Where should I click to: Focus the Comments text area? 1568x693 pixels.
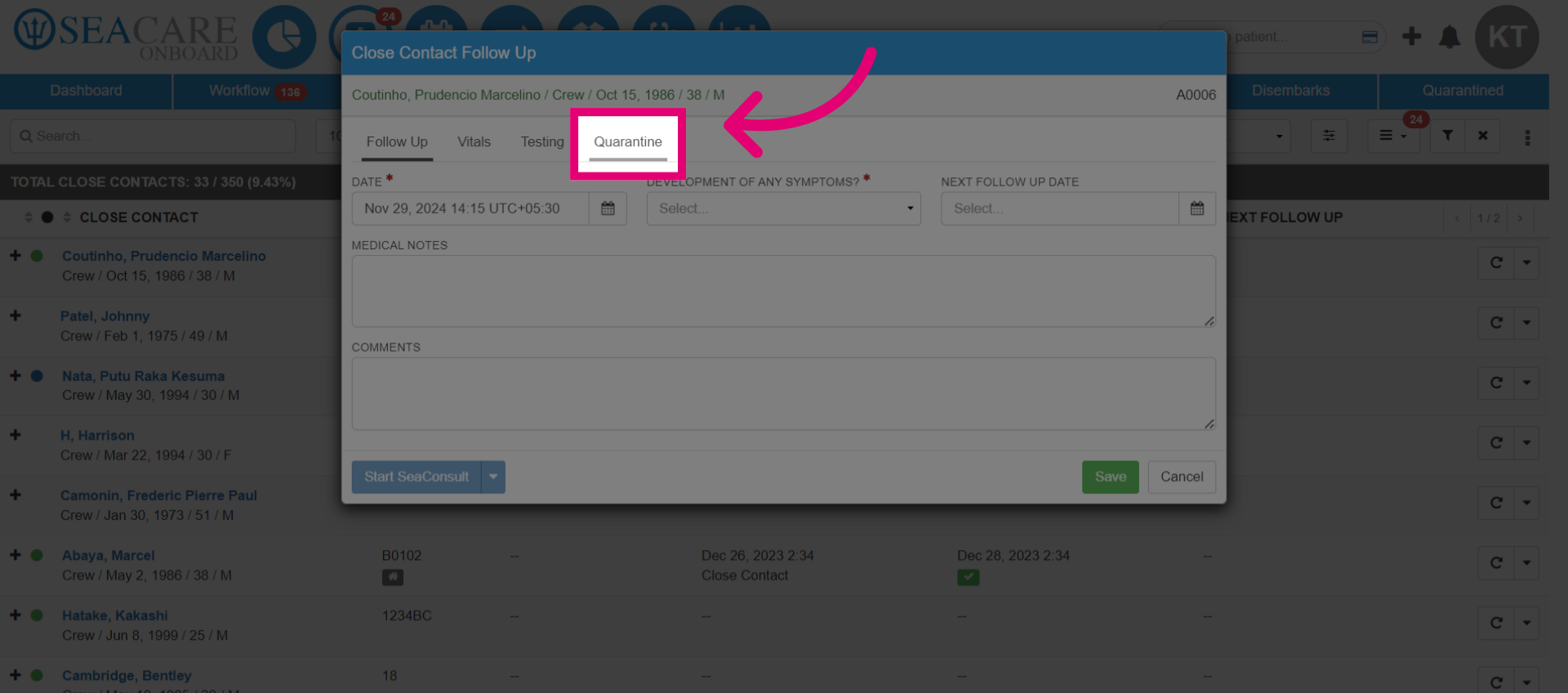[783, 393]
